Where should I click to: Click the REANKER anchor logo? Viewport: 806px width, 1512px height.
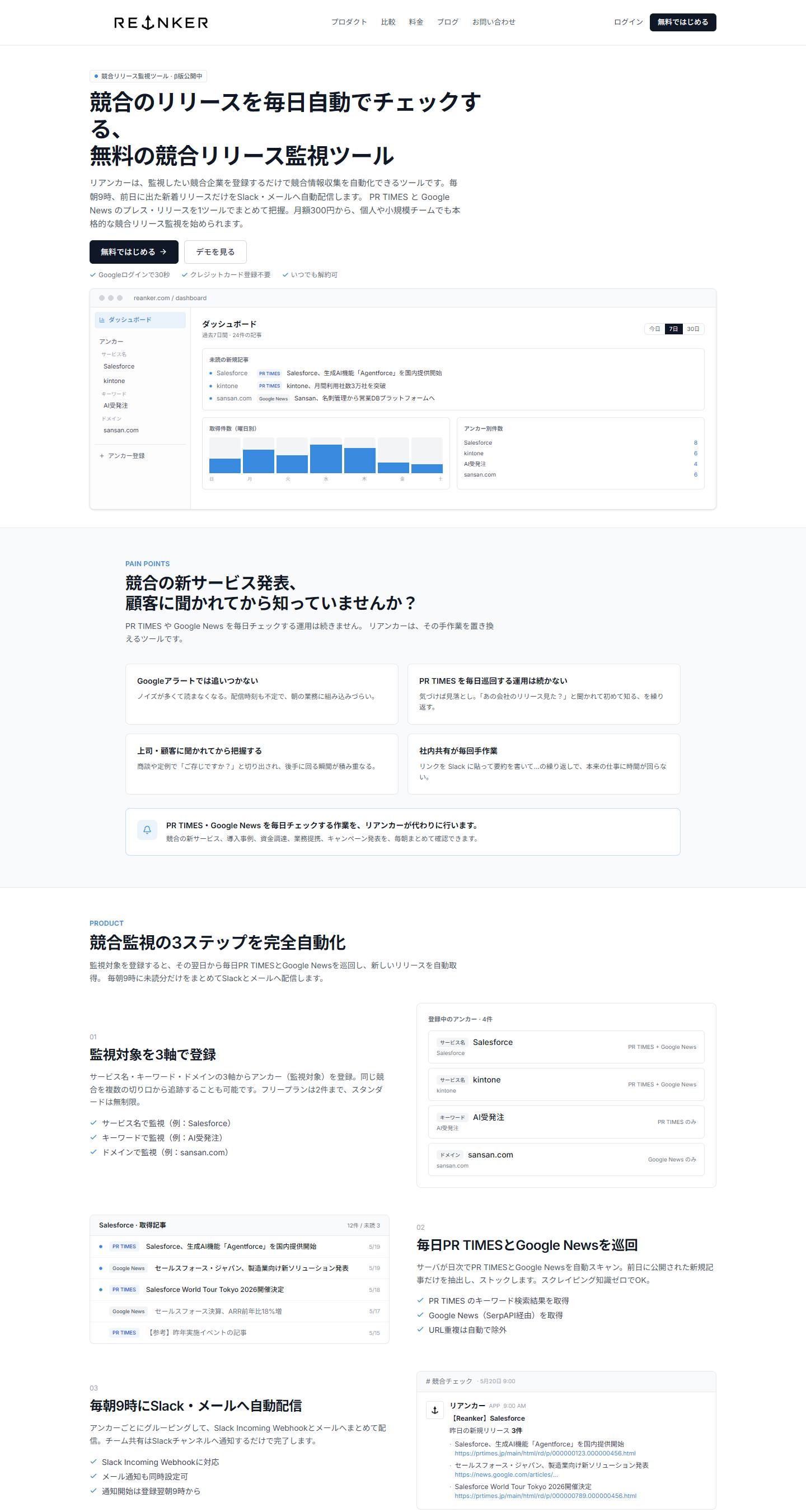click(161, 22)
